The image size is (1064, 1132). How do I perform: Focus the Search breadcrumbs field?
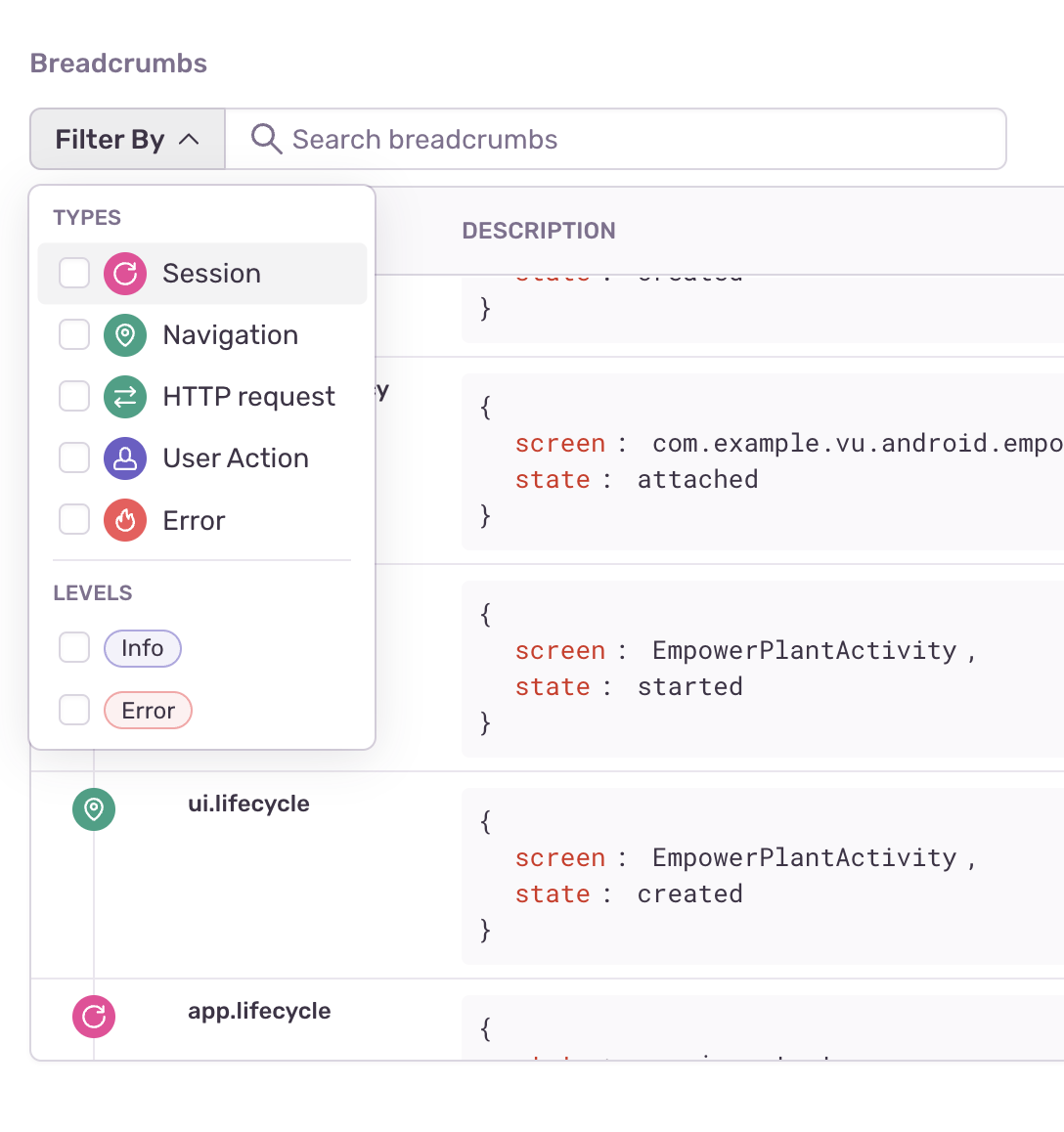615,140
